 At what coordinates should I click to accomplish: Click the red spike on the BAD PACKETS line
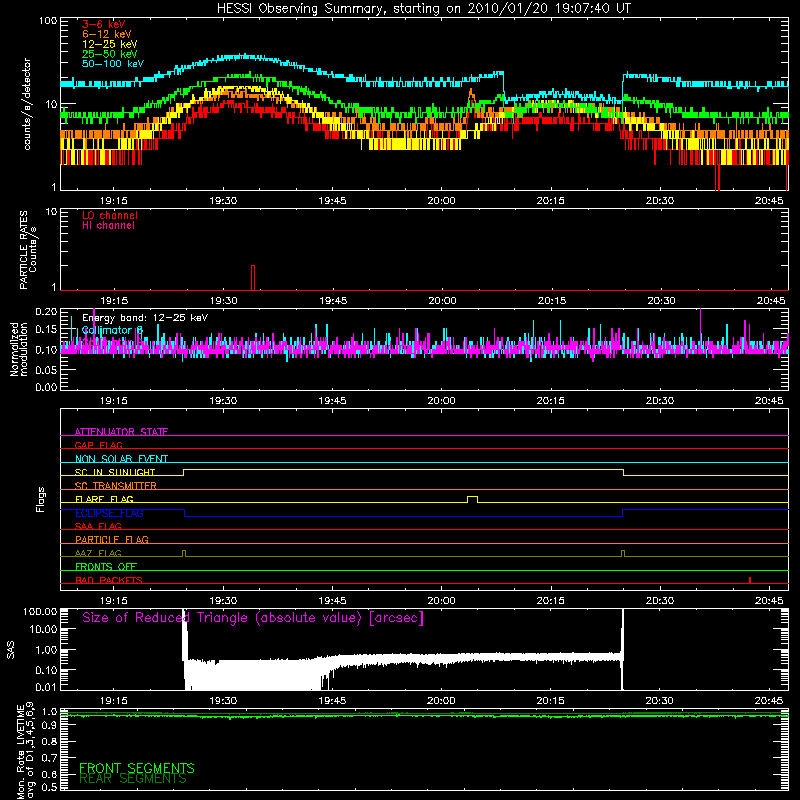[749, 580]
